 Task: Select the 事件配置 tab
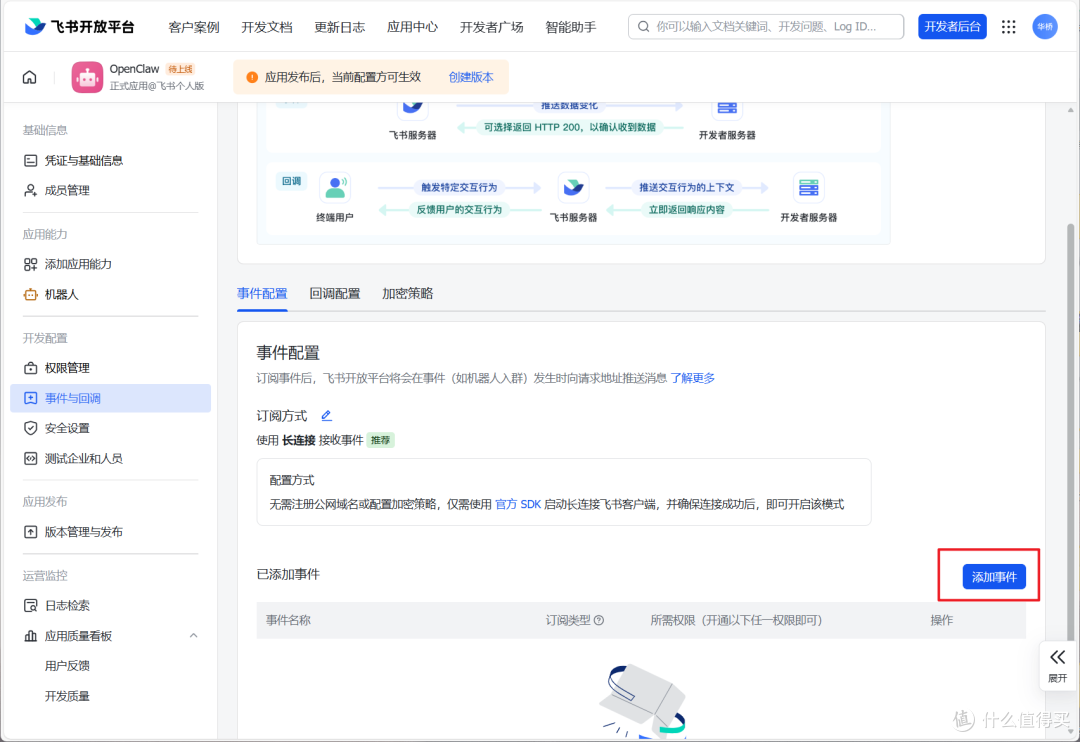pos(262,293)
